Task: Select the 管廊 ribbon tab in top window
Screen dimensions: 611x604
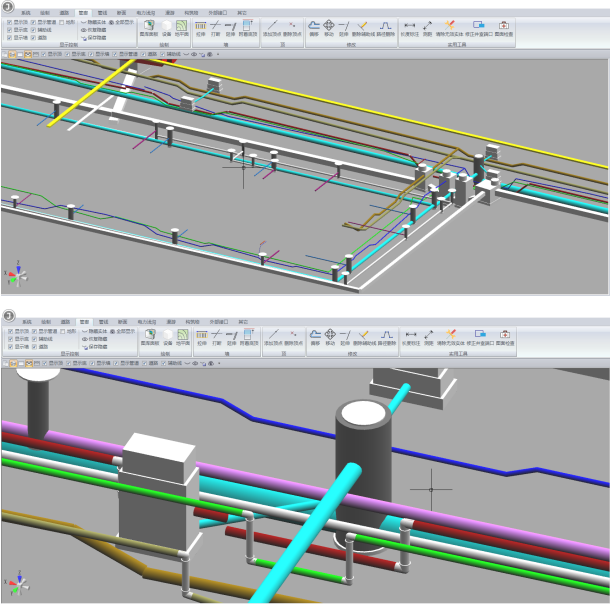Action: [x=83, y=13]
